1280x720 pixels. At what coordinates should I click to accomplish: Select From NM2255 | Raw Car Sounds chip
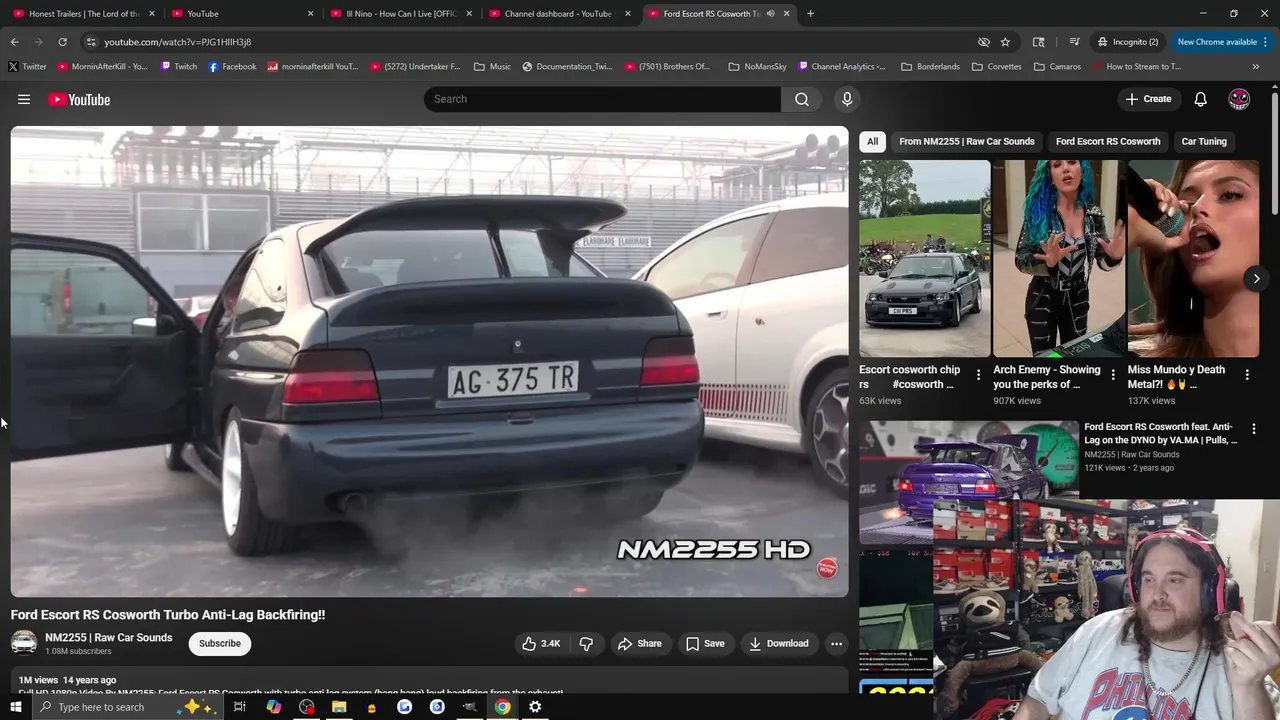[966, 141]
